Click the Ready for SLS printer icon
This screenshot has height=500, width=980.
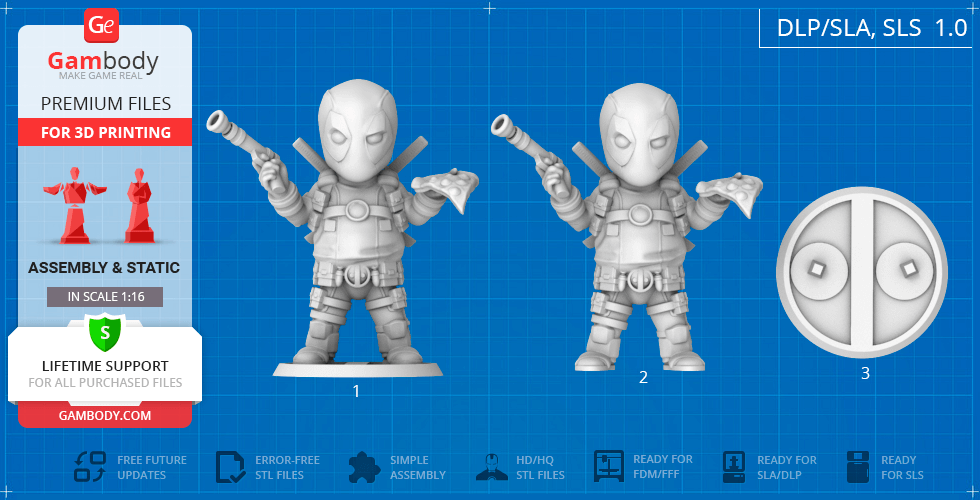(x=858, y=467)
